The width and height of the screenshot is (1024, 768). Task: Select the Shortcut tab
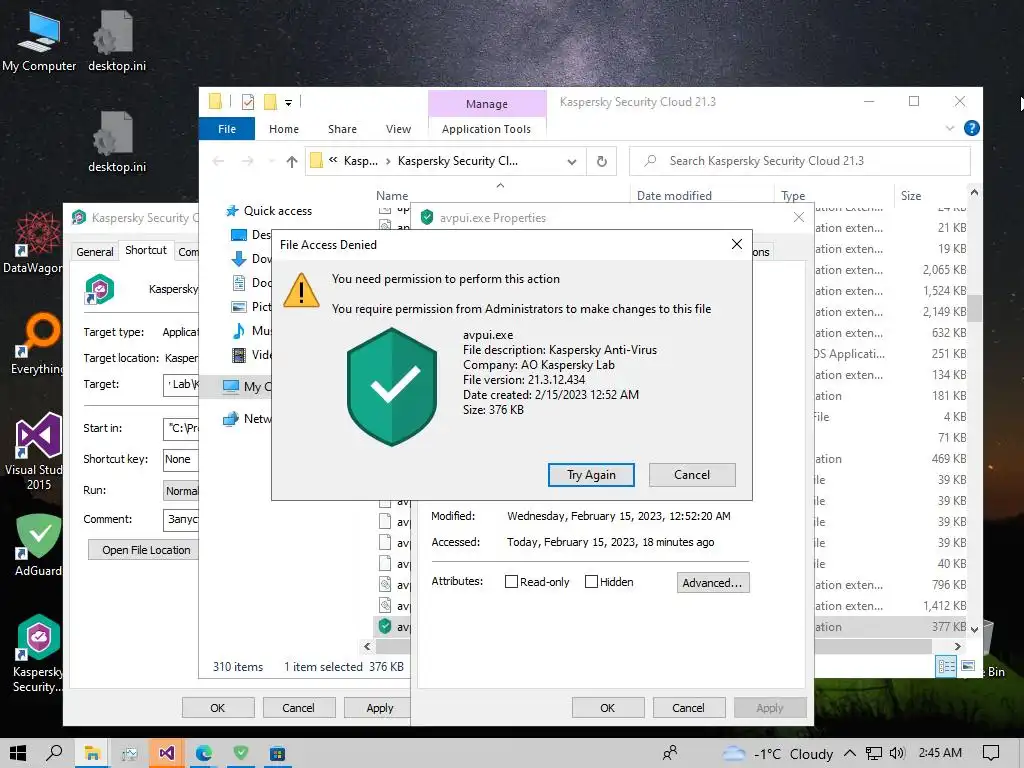(x=146, y=250)
